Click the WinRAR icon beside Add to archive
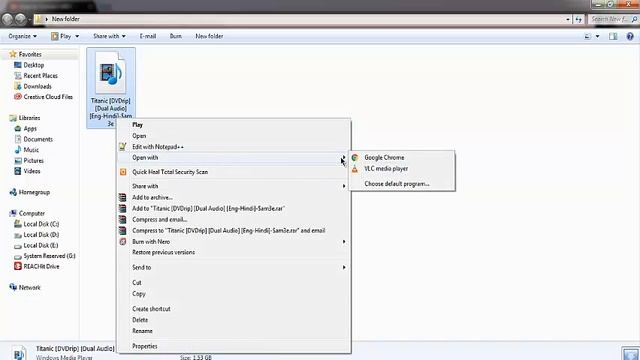 coord(122,197)
